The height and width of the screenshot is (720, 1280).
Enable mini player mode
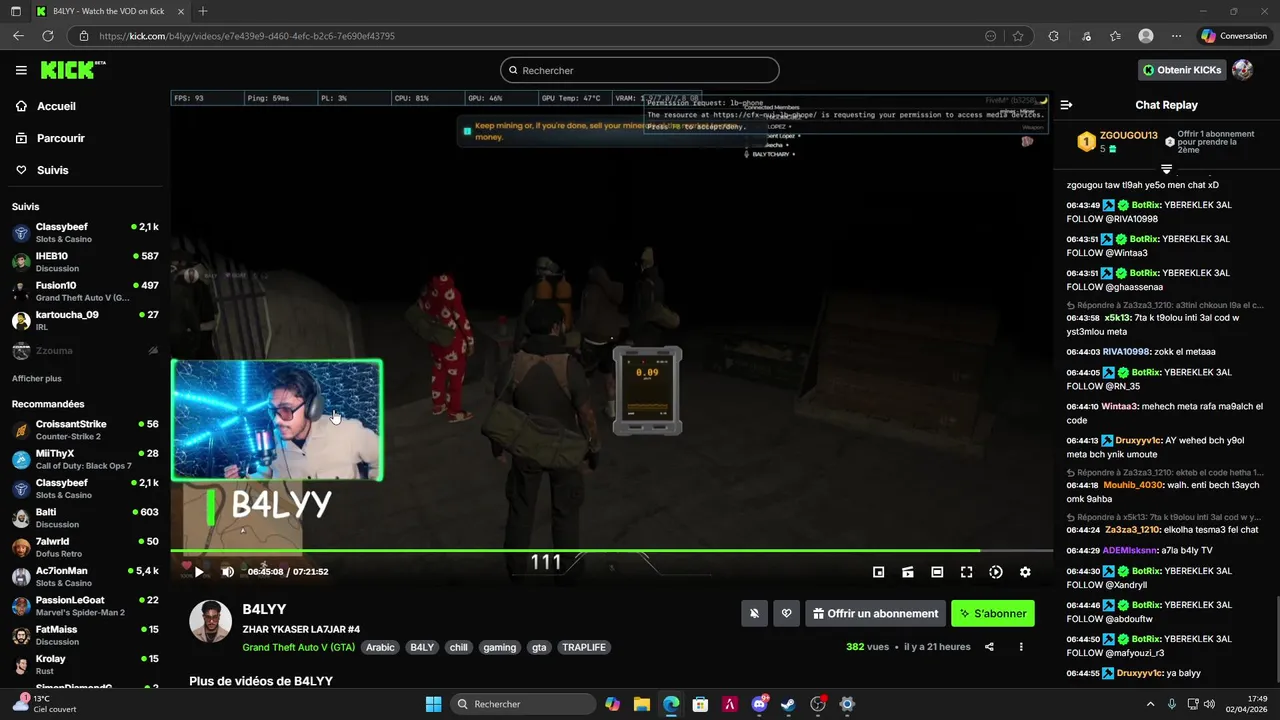tap(878, 572)
